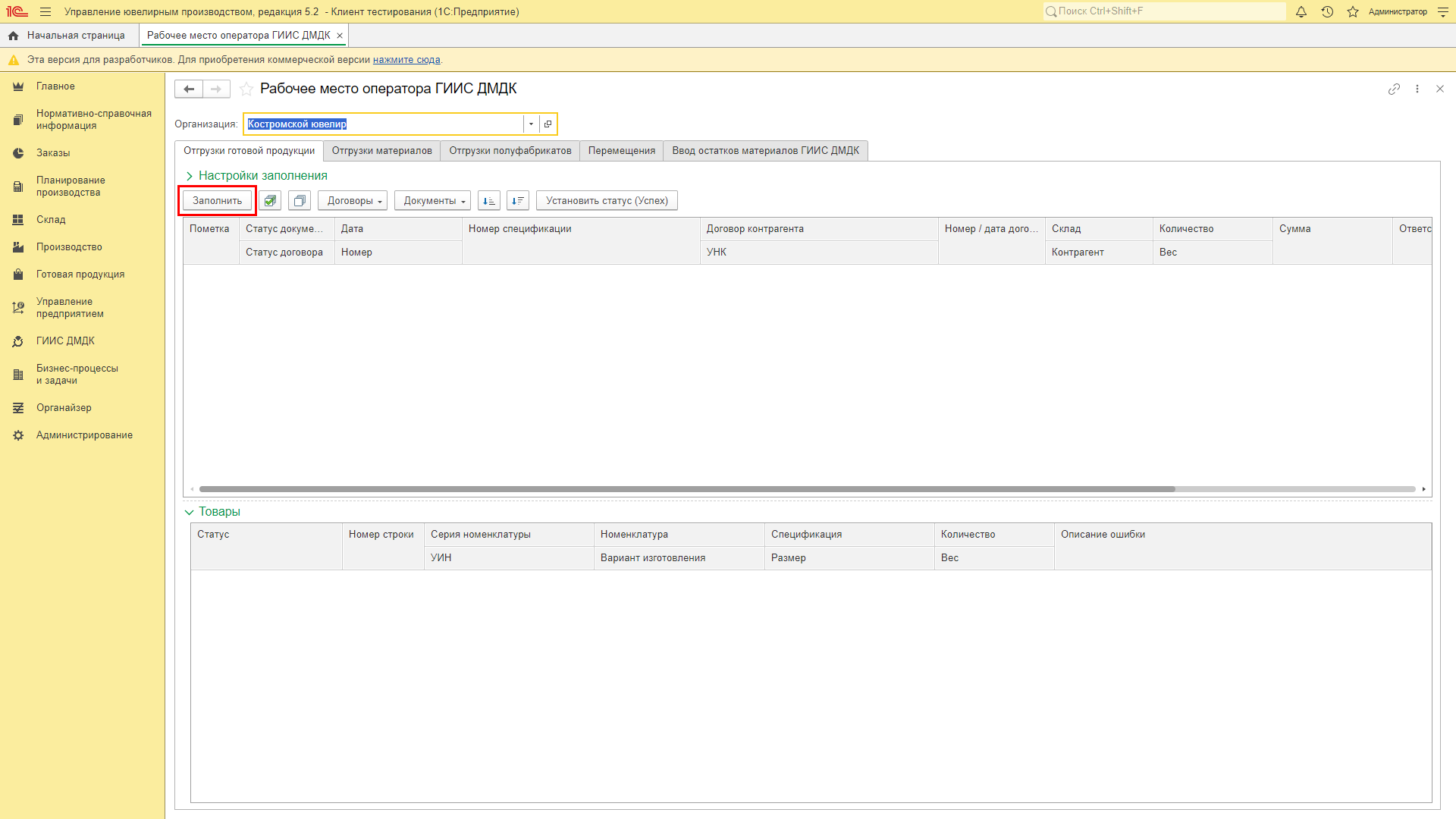Screen dimensions: 1456x819
Task: Switch to Отгрузки полуфабрикатов tab
Action: 510,151
